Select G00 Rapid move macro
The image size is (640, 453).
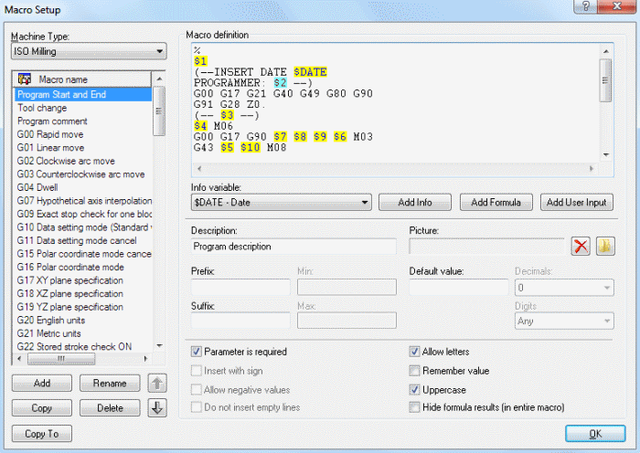click(83, 135)
